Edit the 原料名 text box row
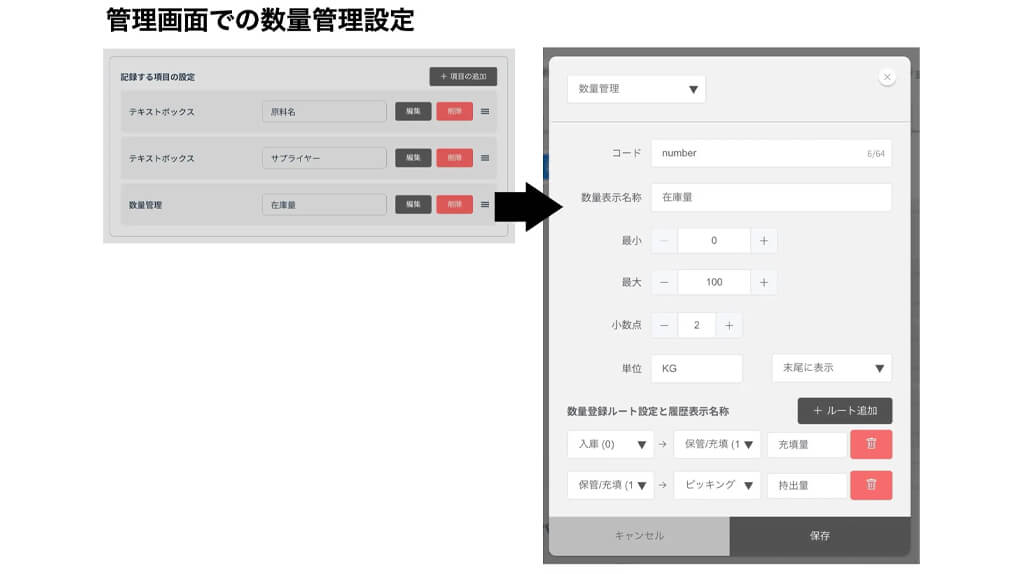The width and height of the screenshot is (1024, 574). tap(413, 111)
